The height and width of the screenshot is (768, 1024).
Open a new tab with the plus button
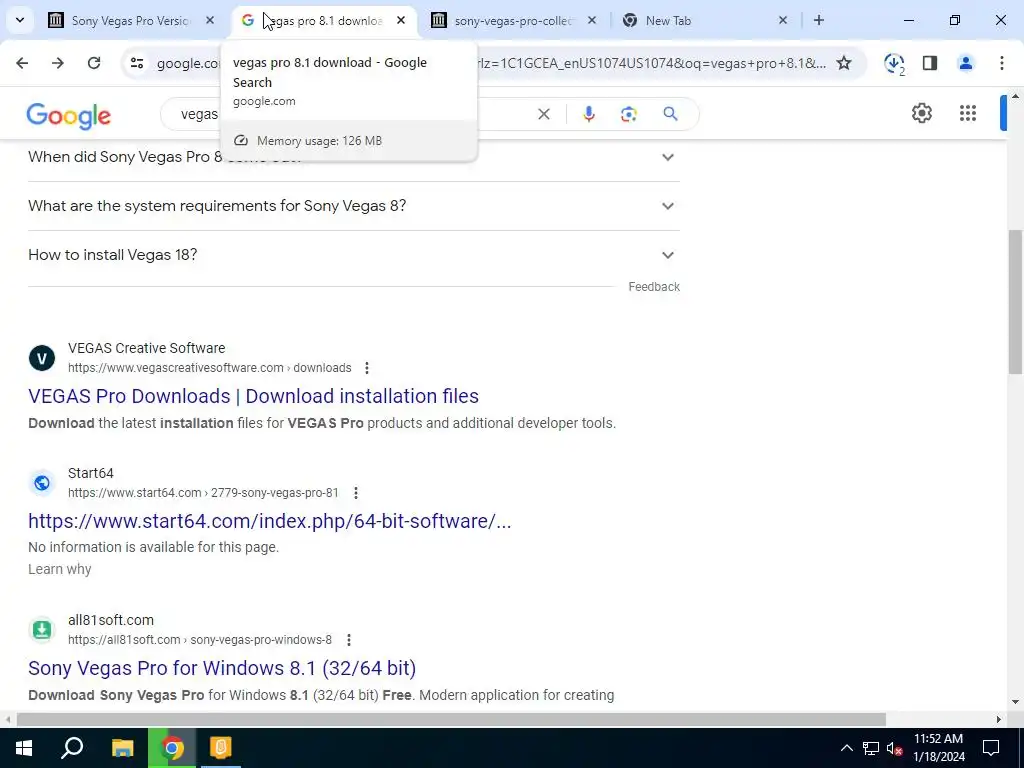[819, 20]
